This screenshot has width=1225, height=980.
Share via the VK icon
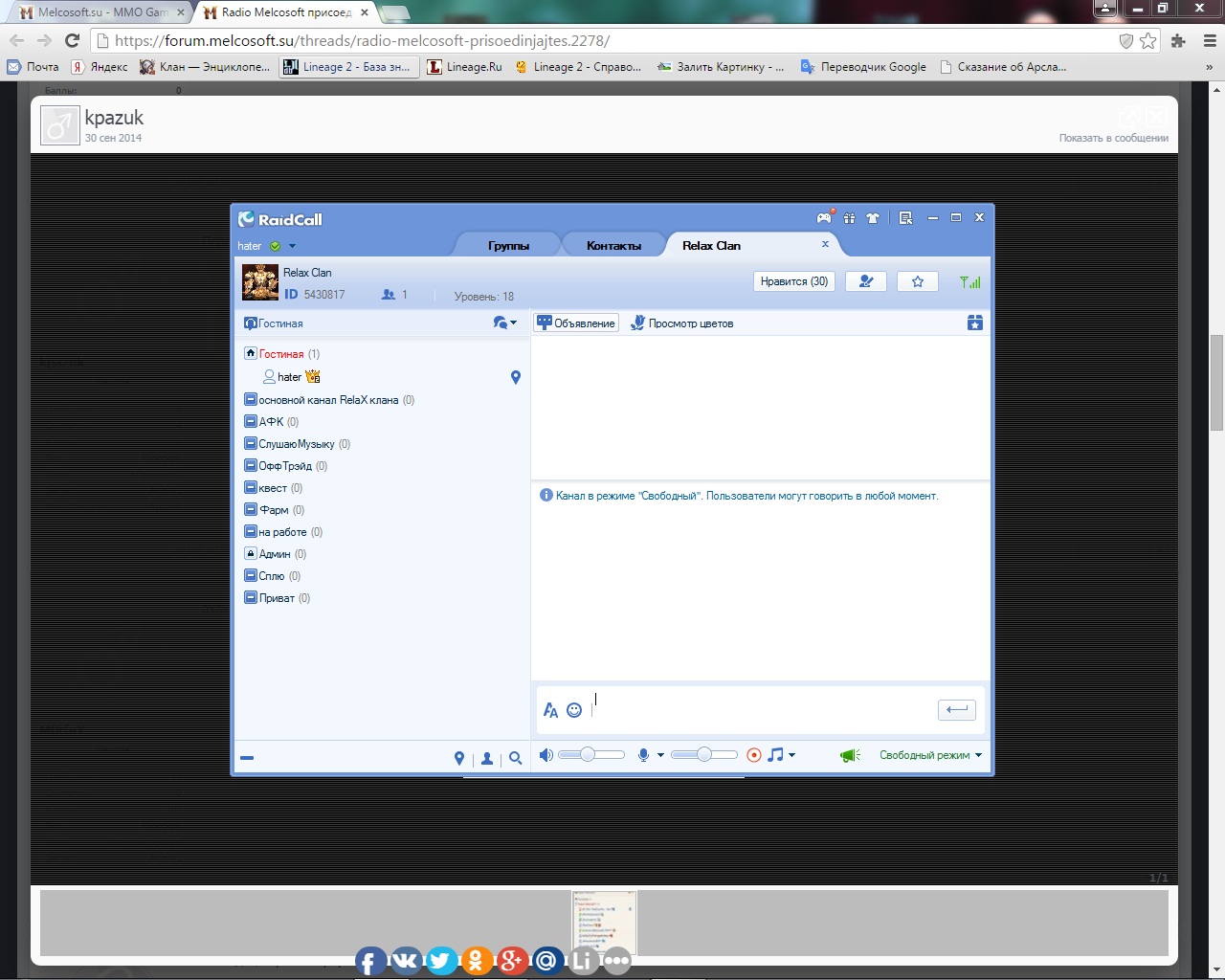[406, 961]
